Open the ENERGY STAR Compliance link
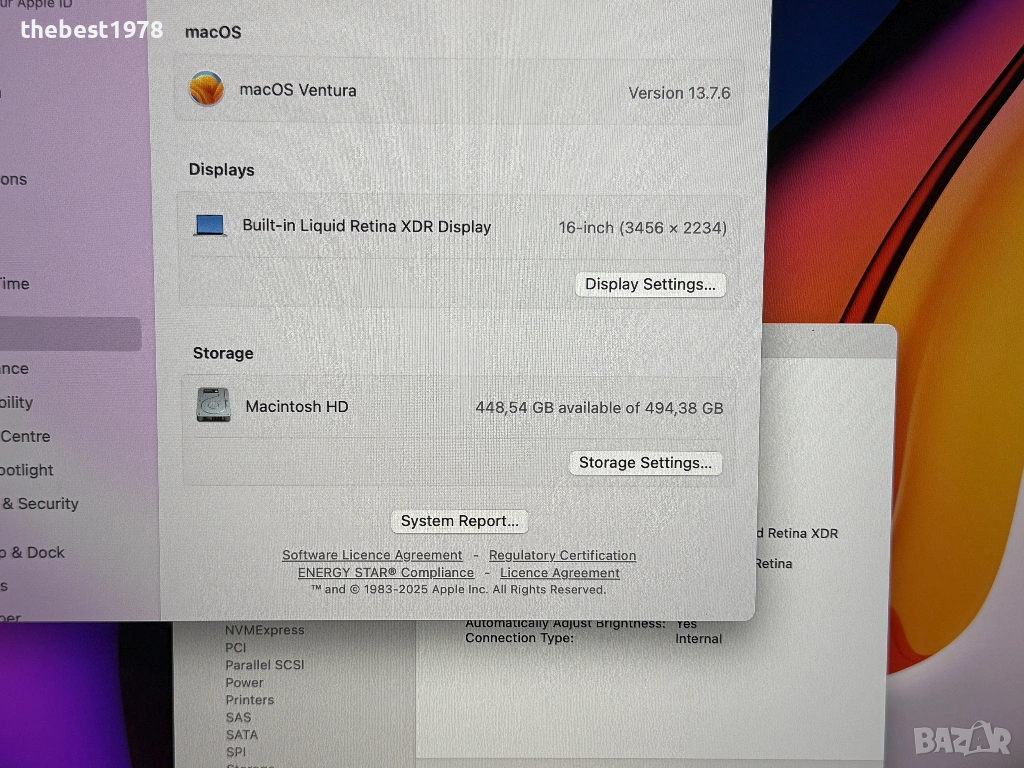Image resolution: width=1024 pixels, height=768 pixels. coord(386,573)
